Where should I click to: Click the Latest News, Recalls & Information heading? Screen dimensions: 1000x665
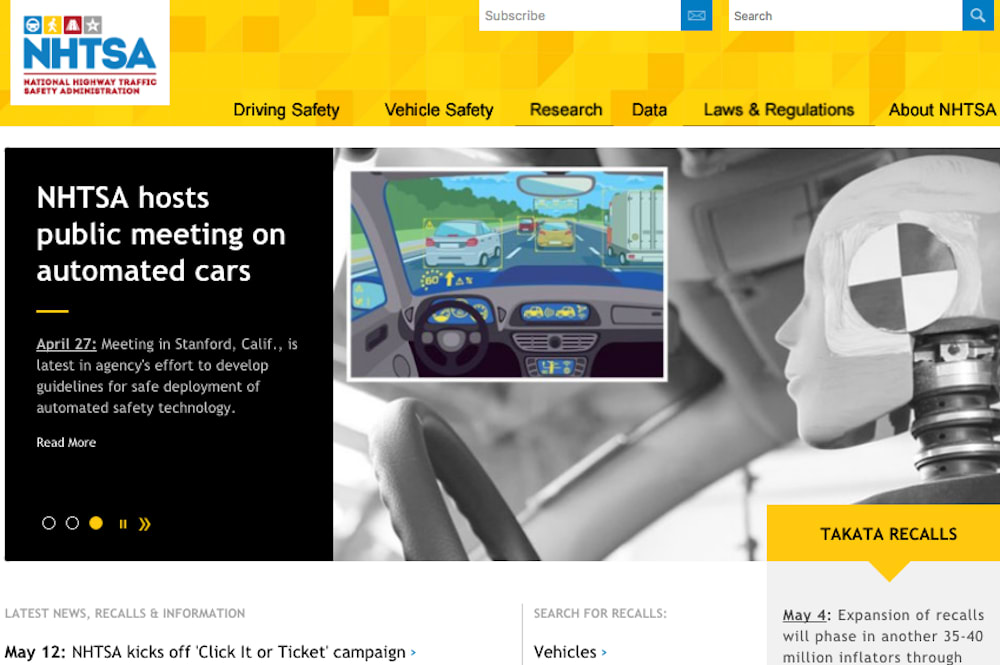(x=125, y=613)
